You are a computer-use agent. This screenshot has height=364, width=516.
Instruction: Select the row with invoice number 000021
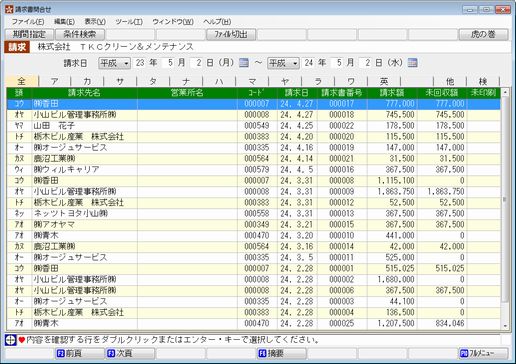[x=253, y=159]
